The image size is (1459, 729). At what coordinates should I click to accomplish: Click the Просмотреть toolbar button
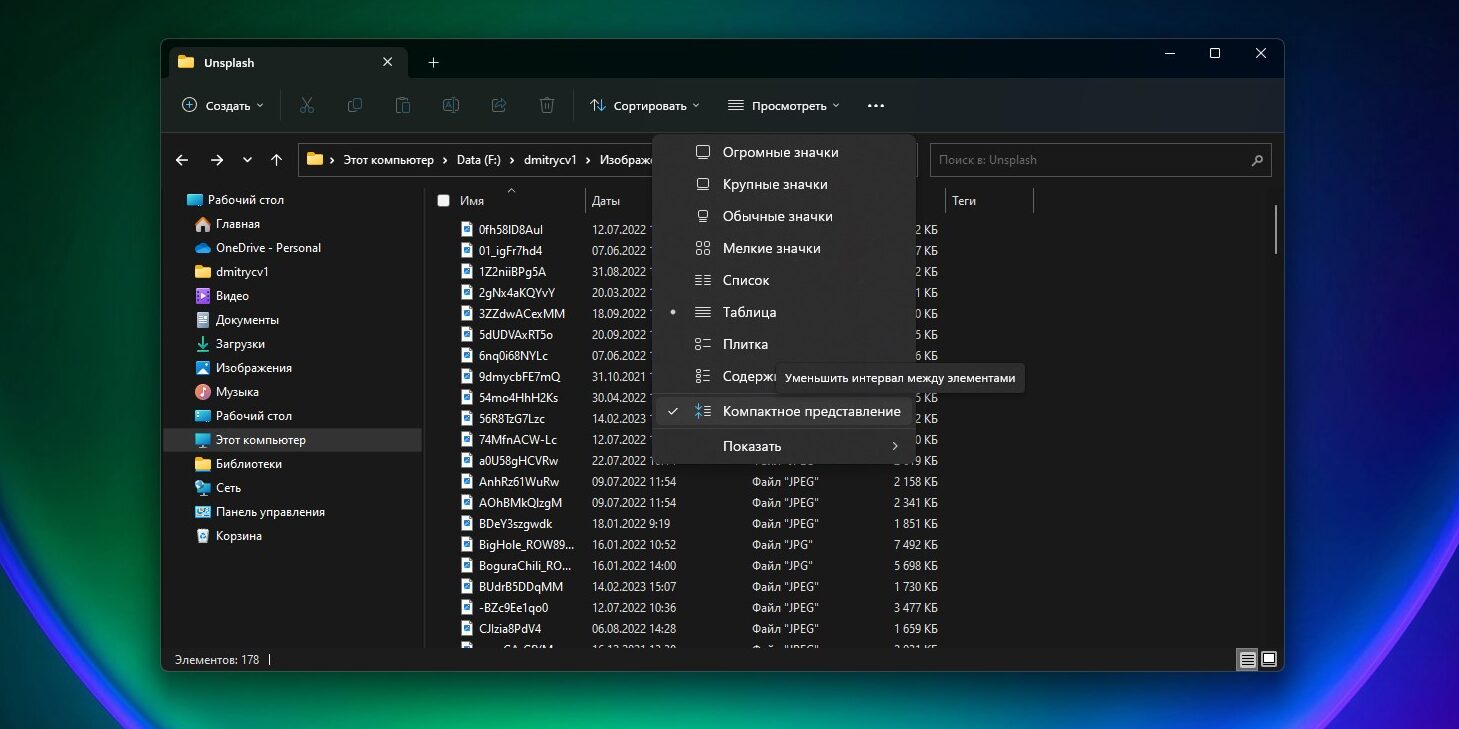pos(783,105)
